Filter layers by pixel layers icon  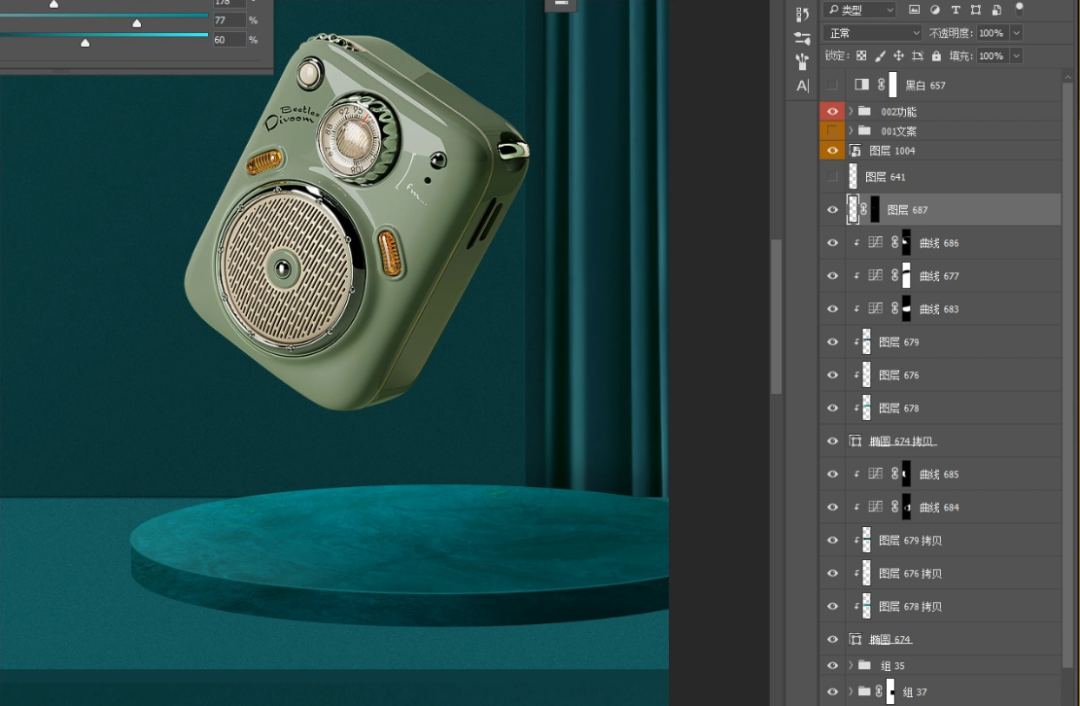(914, 10)
